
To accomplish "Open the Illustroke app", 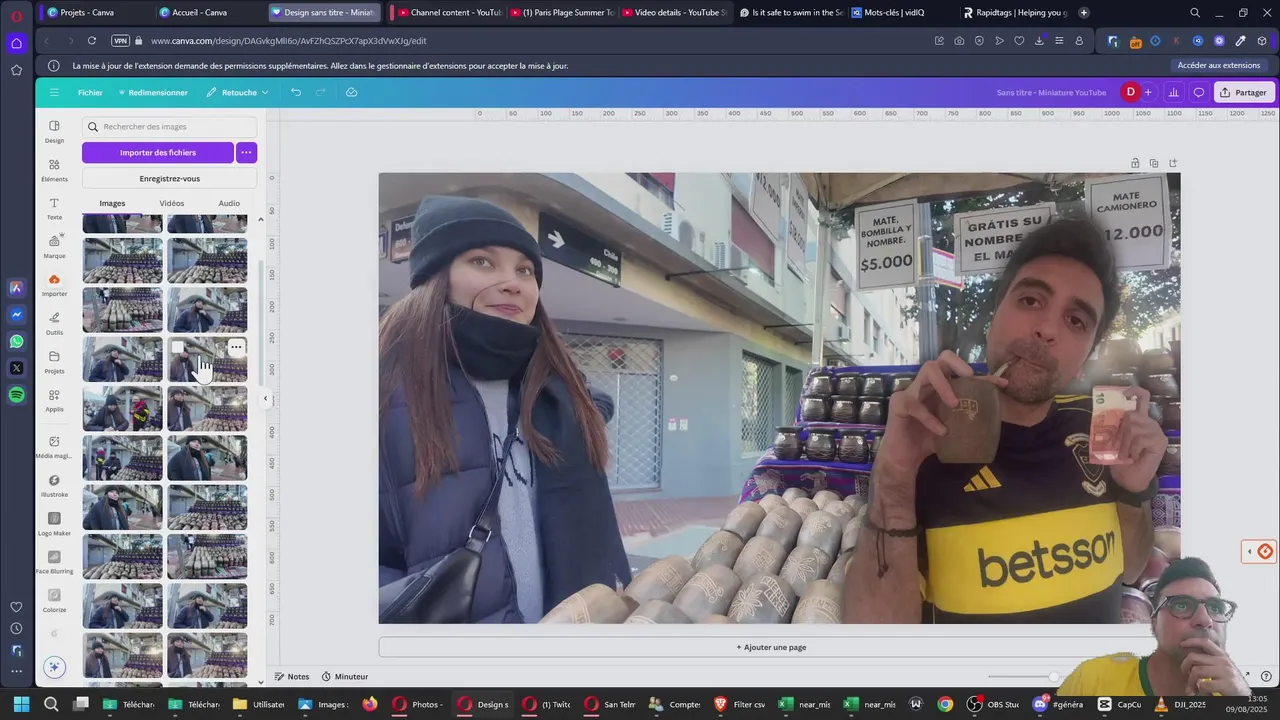I will point(54,485).
